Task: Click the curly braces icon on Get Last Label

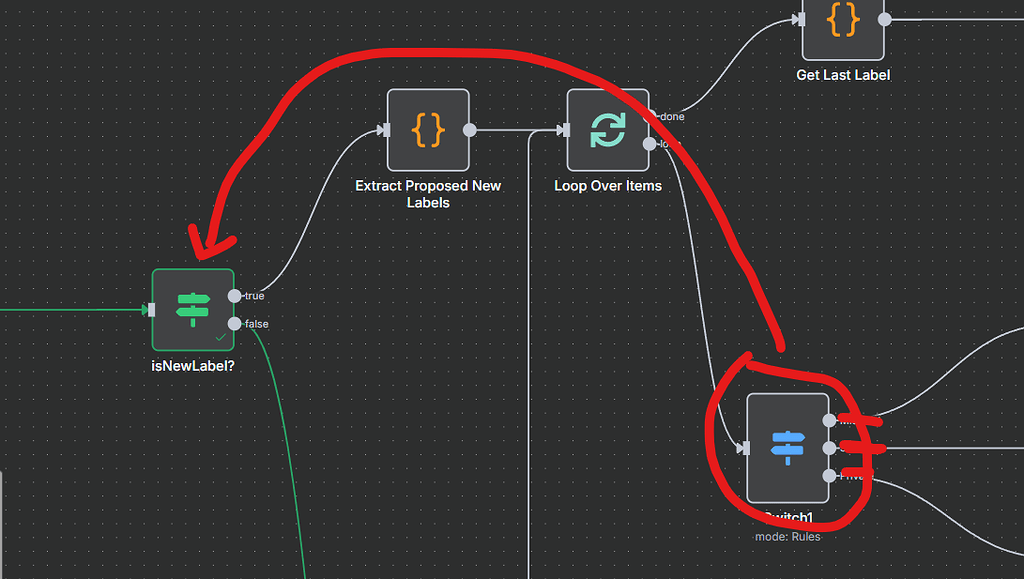Action: pos(843,17)
